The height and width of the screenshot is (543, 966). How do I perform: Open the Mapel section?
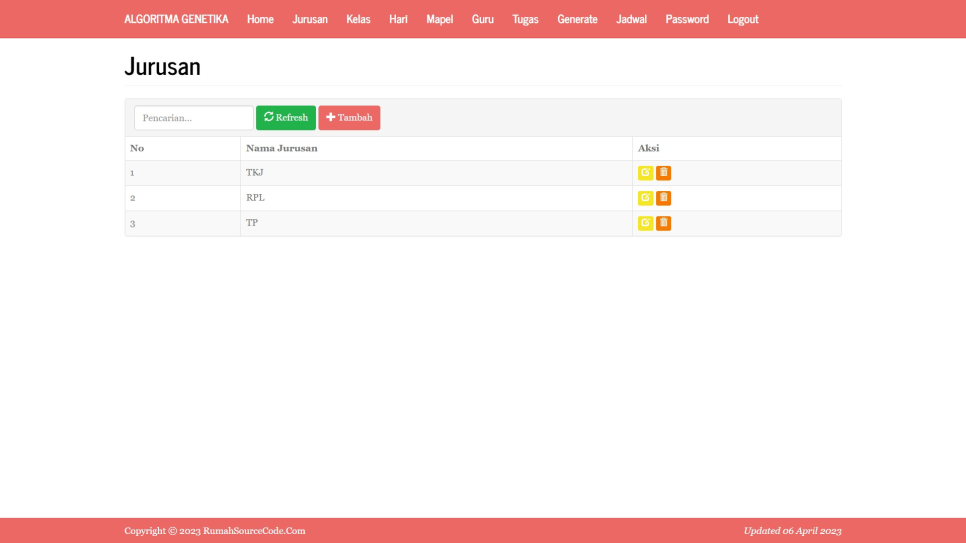439,19
